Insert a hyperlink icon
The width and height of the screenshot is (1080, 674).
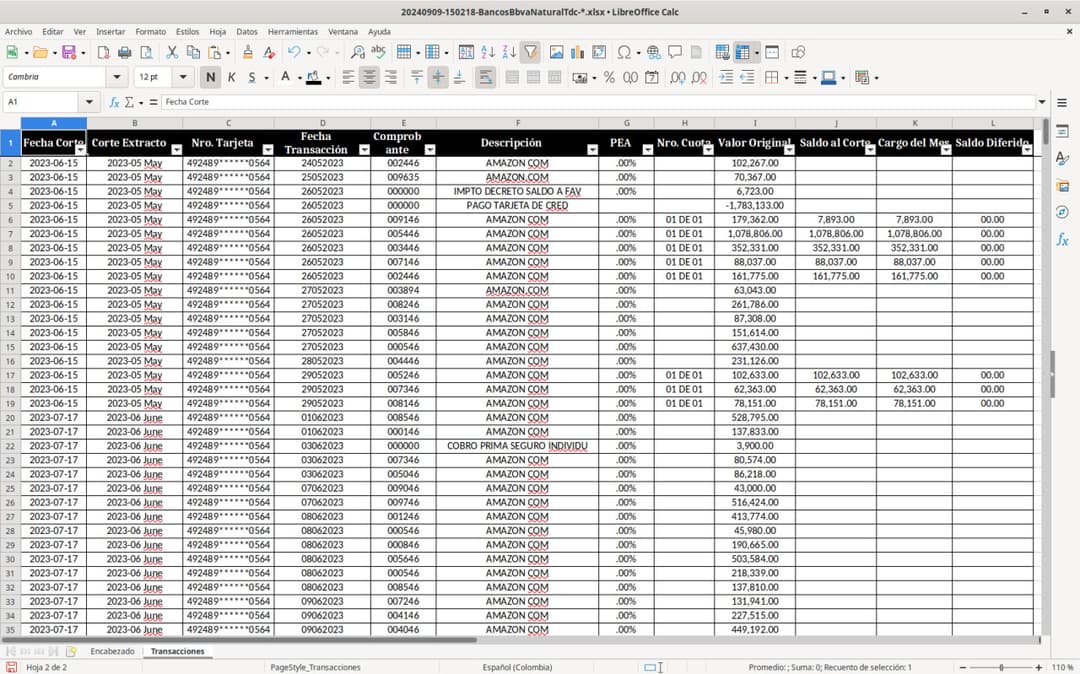point(654,52)
